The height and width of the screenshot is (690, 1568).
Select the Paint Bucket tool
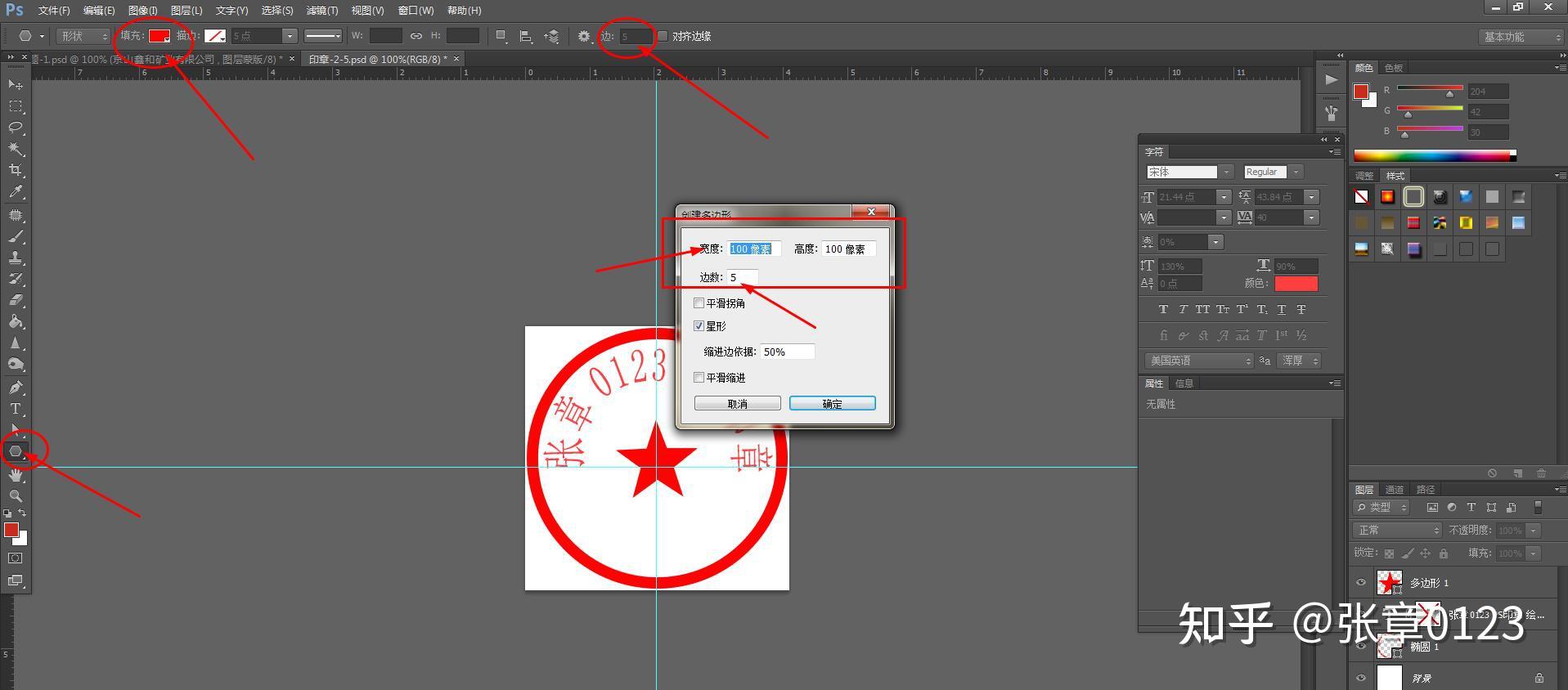coord(16,322)
